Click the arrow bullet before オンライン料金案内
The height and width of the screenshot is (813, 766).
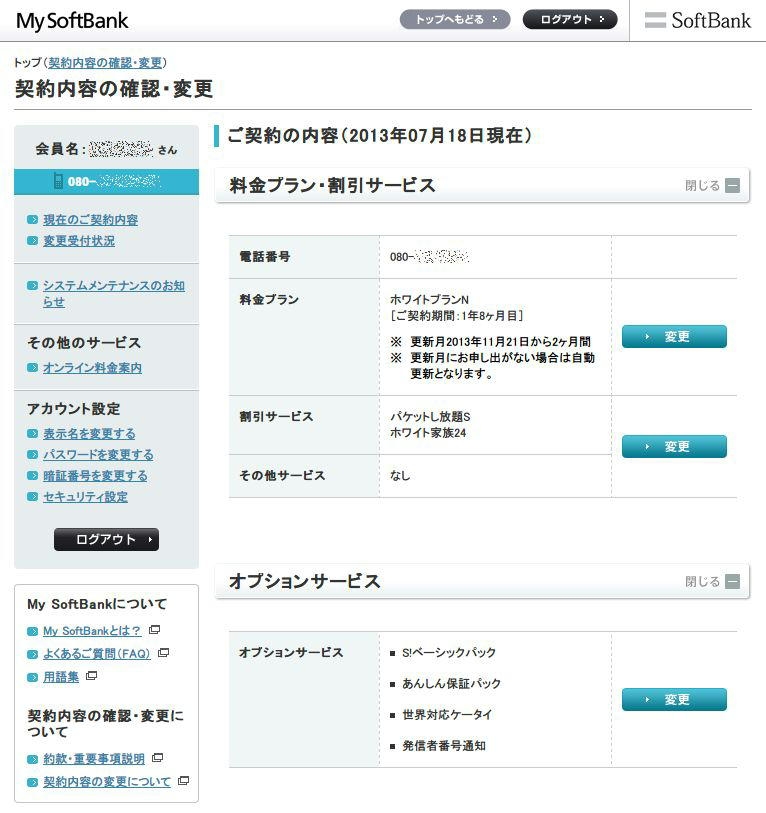32,368
